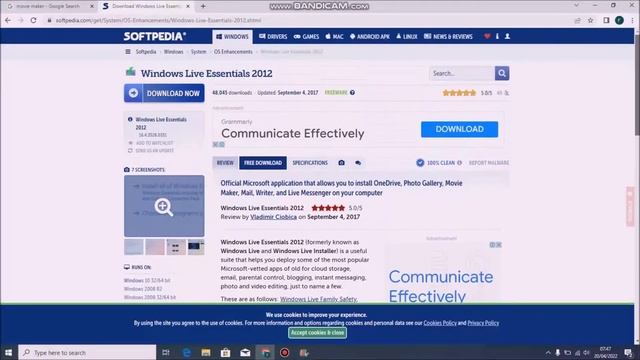Switch to the Review tab
Screen dimensions: 640x360
tap(225, 163)
